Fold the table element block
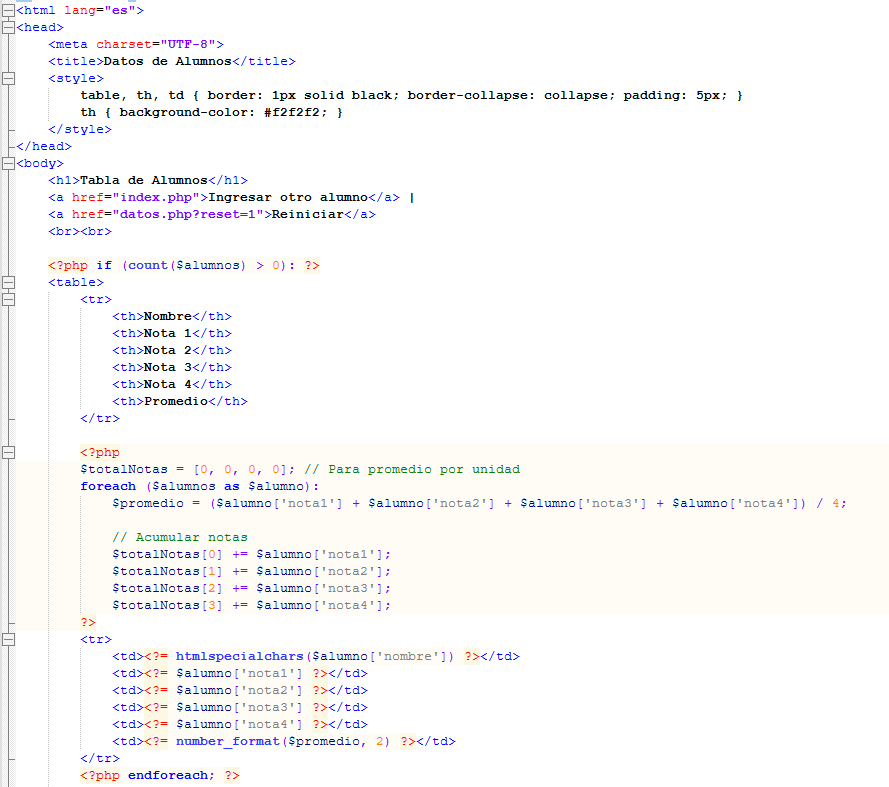 pyautogui.click(x=8, y=282)
